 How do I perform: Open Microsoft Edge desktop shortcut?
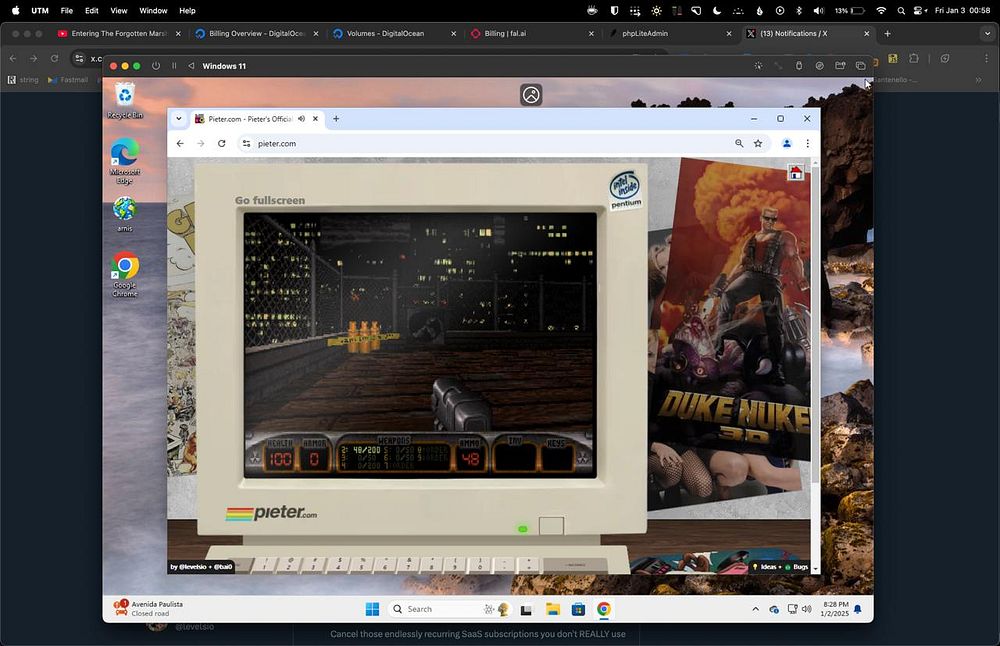coord(125,161)
